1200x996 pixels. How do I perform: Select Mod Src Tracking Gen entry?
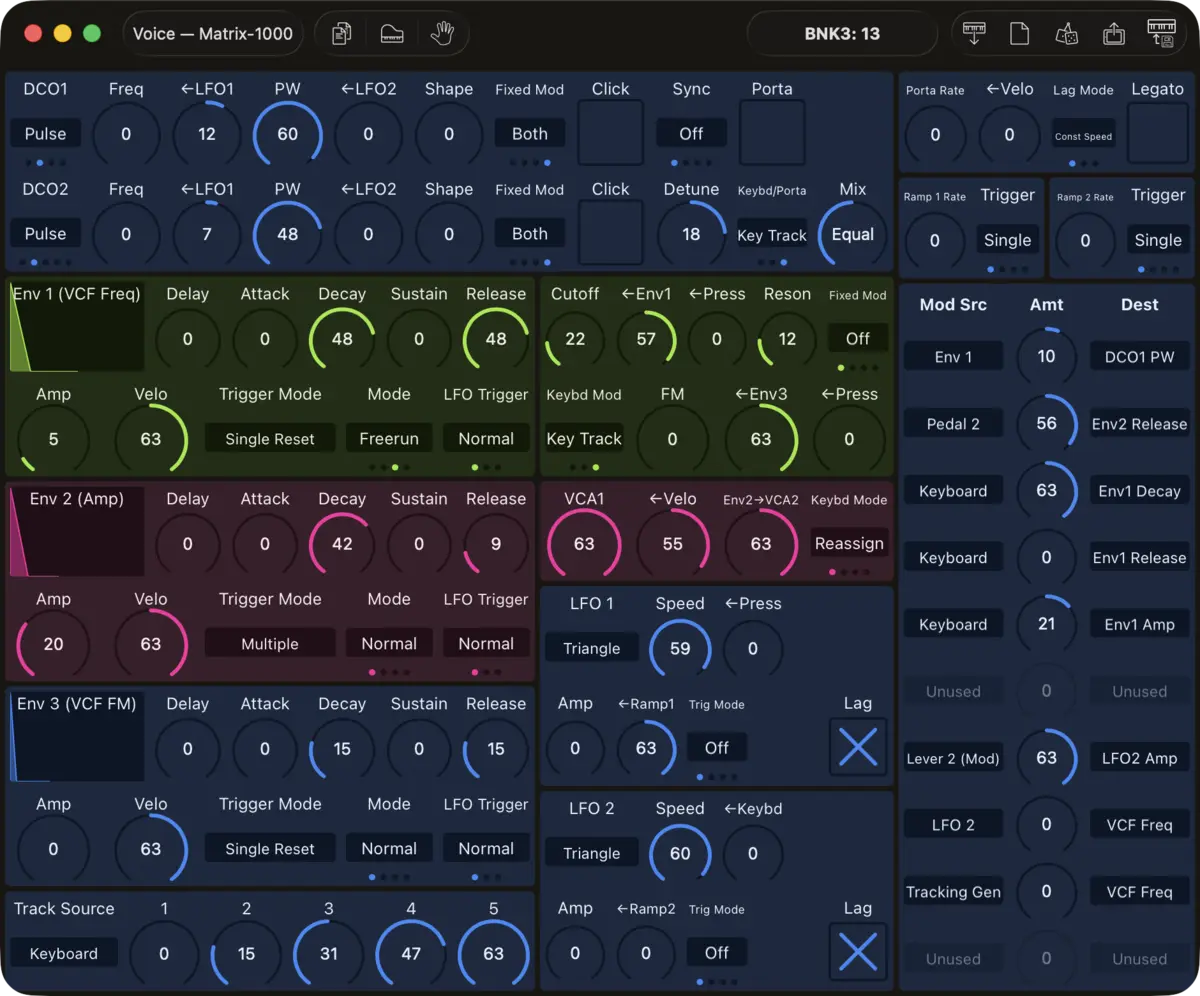coord(953,892)
